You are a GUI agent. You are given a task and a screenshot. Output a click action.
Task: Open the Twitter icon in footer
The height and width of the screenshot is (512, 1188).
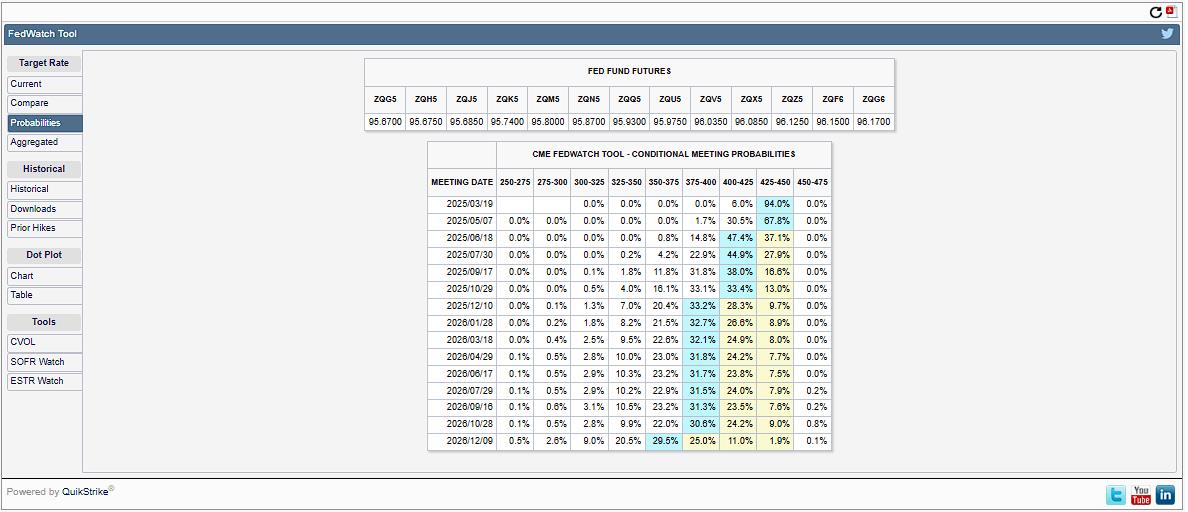tap(1115, 495)
